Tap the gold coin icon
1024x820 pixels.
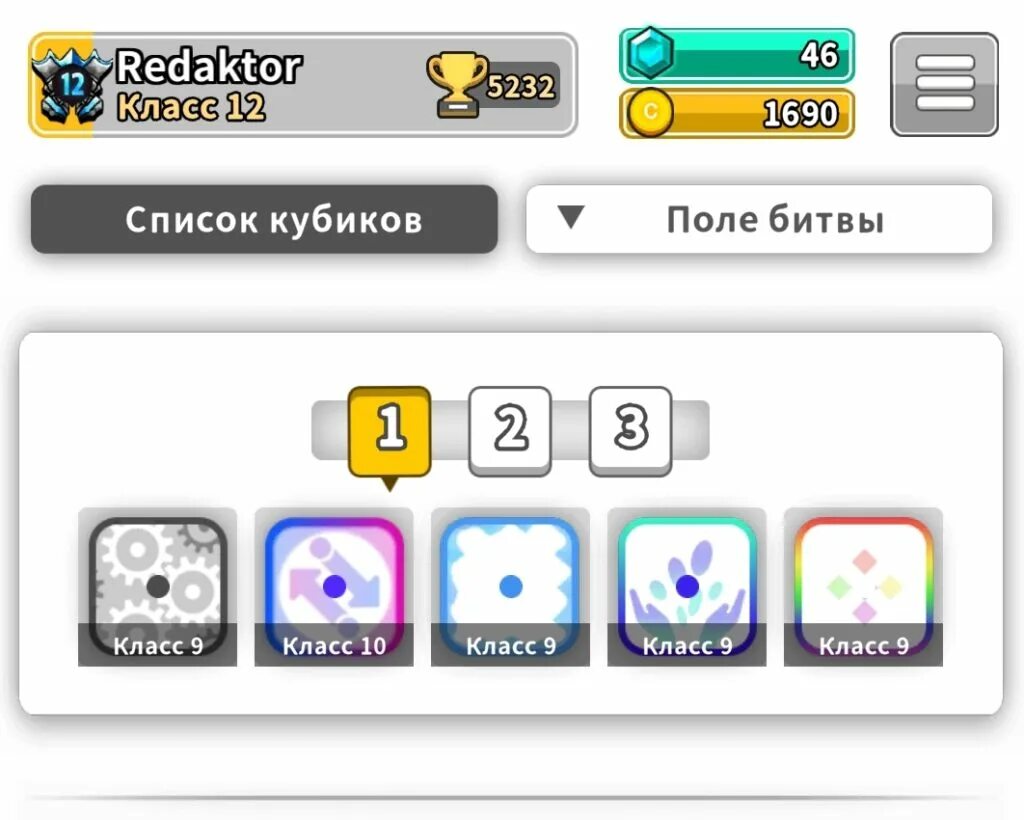click(x=650, y=112)
